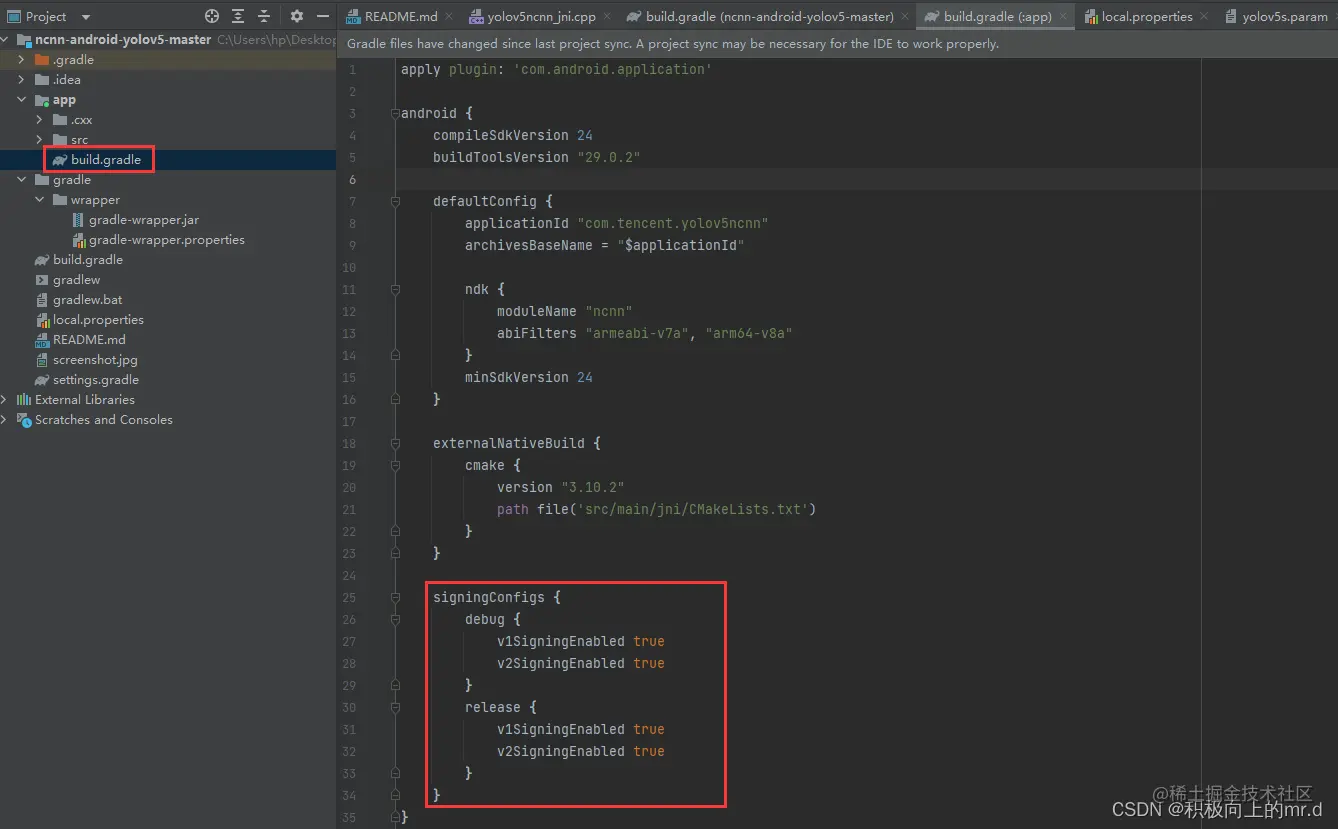The height and width of the screenshot is (829, 1338).
Task: Close the yolov5ncnn_jni.cpp tab
Action: point(606,16)
